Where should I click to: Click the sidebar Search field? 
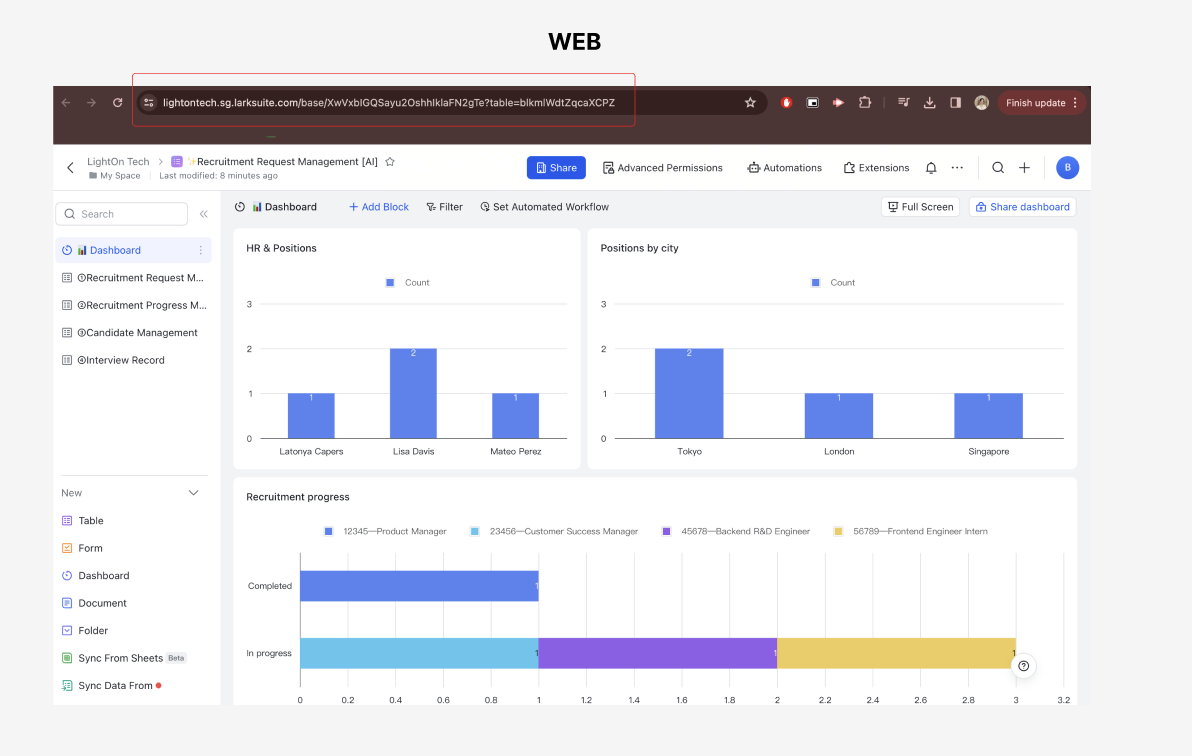coord(122,214)
